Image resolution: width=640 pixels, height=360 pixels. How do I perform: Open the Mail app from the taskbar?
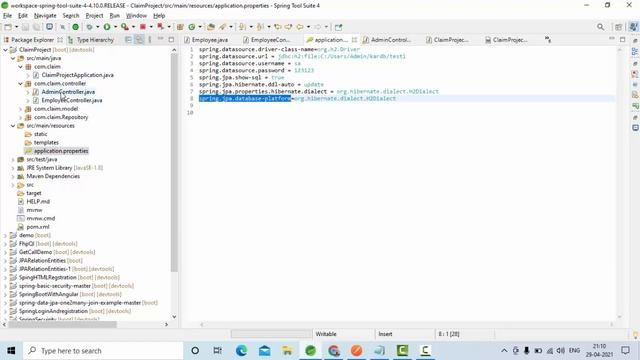264,350
